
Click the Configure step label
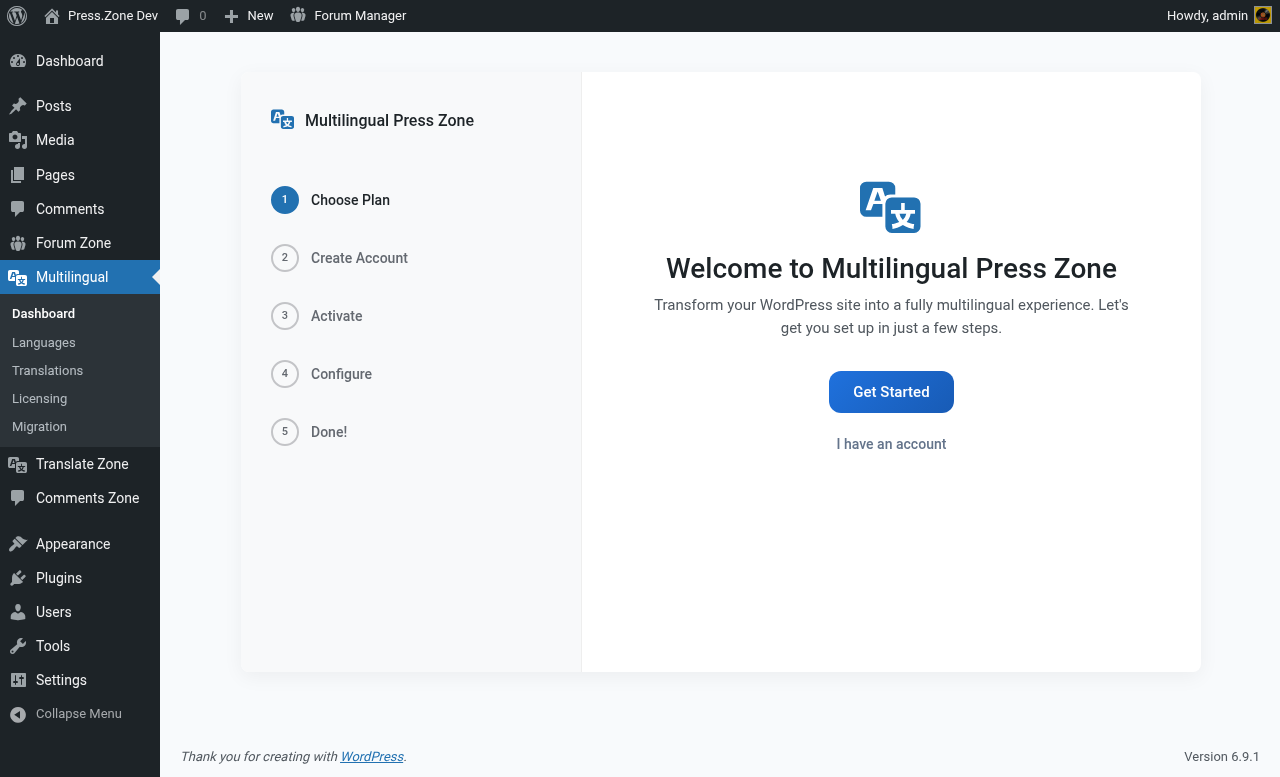[341, 374]
